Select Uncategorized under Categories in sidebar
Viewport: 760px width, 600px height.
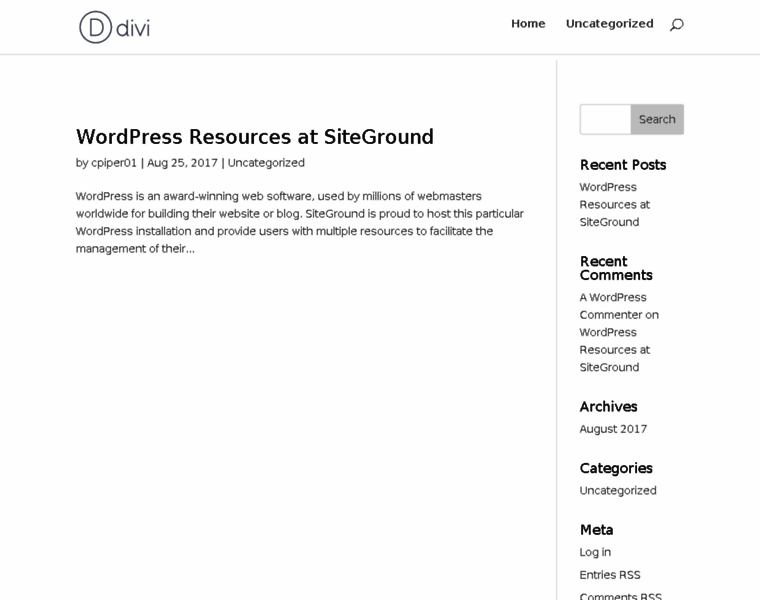(618, 491)
